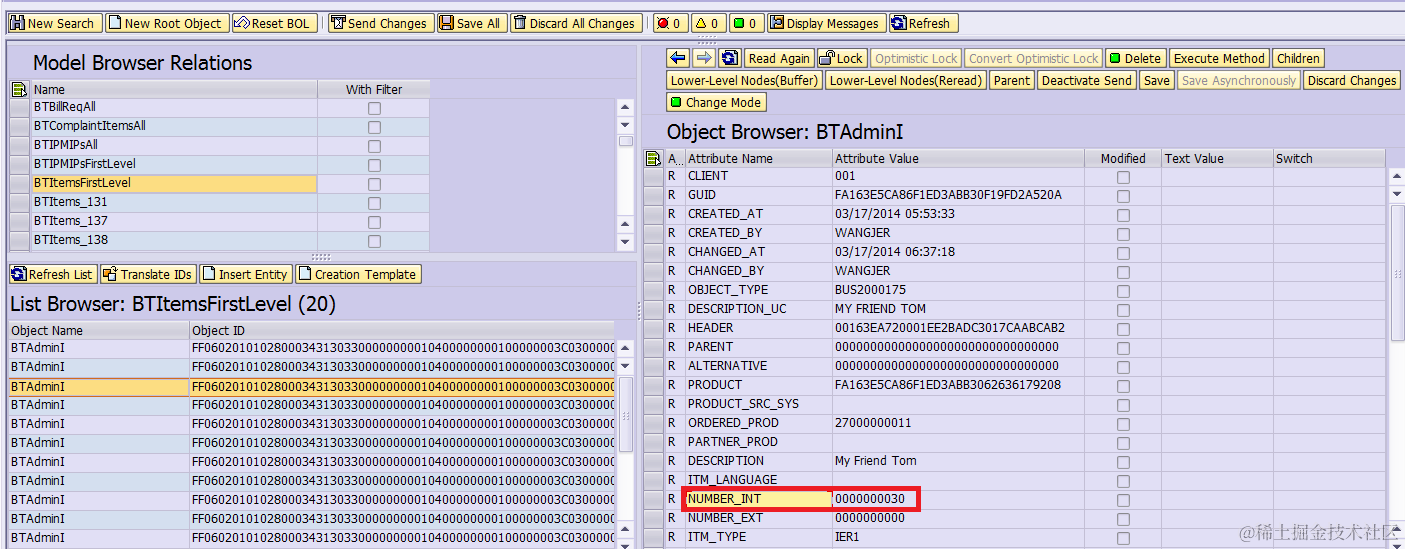The height and width of the screenshot is (549, 1405).
Task: Click the New Search toolbar button
Action: point(53,23)
